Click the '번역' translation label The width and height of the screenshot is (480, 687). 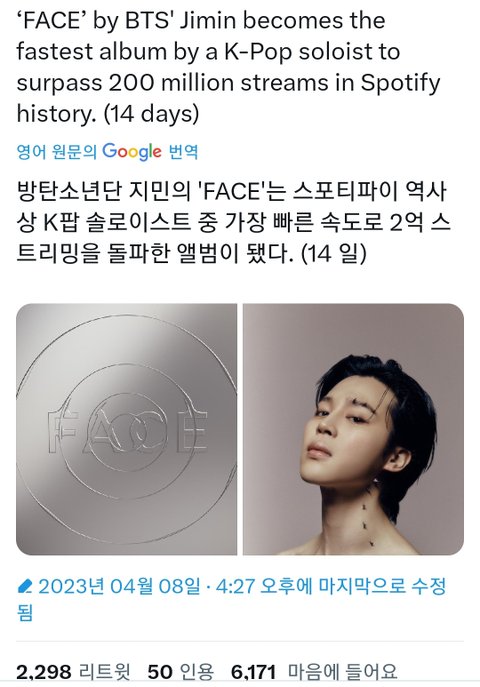pyautogui.click(x=184, y=152)
